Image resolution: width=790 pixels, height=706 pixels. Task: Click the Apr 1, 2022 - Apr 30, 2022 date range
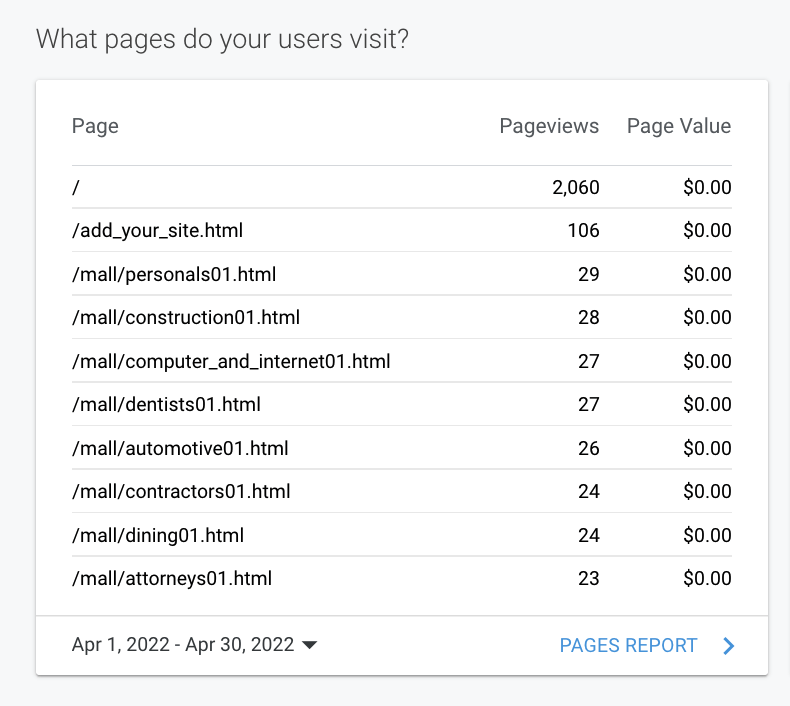[183, 645]
